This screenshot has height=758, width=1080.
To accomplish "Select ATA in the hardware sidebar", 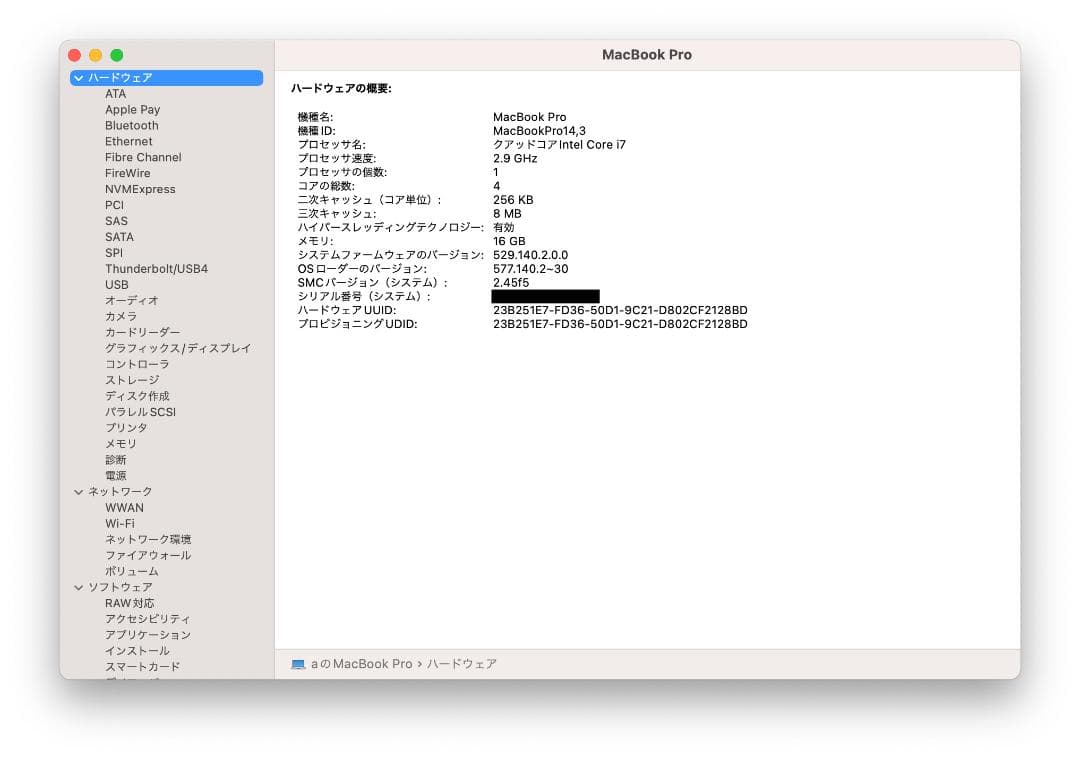I will click(x=116, y=93).
